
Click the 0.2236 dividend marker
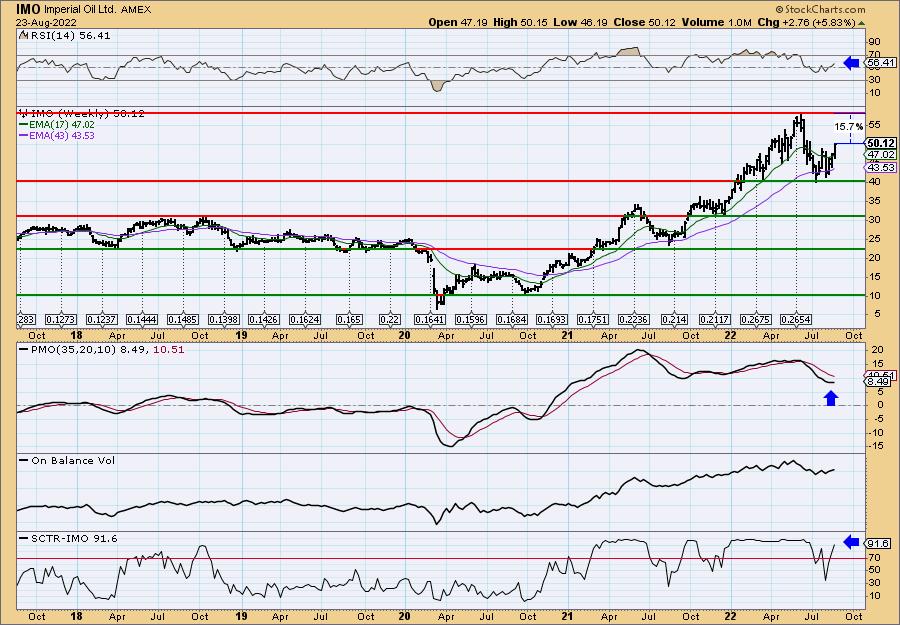pyautogui.click(x=634, y=319)
